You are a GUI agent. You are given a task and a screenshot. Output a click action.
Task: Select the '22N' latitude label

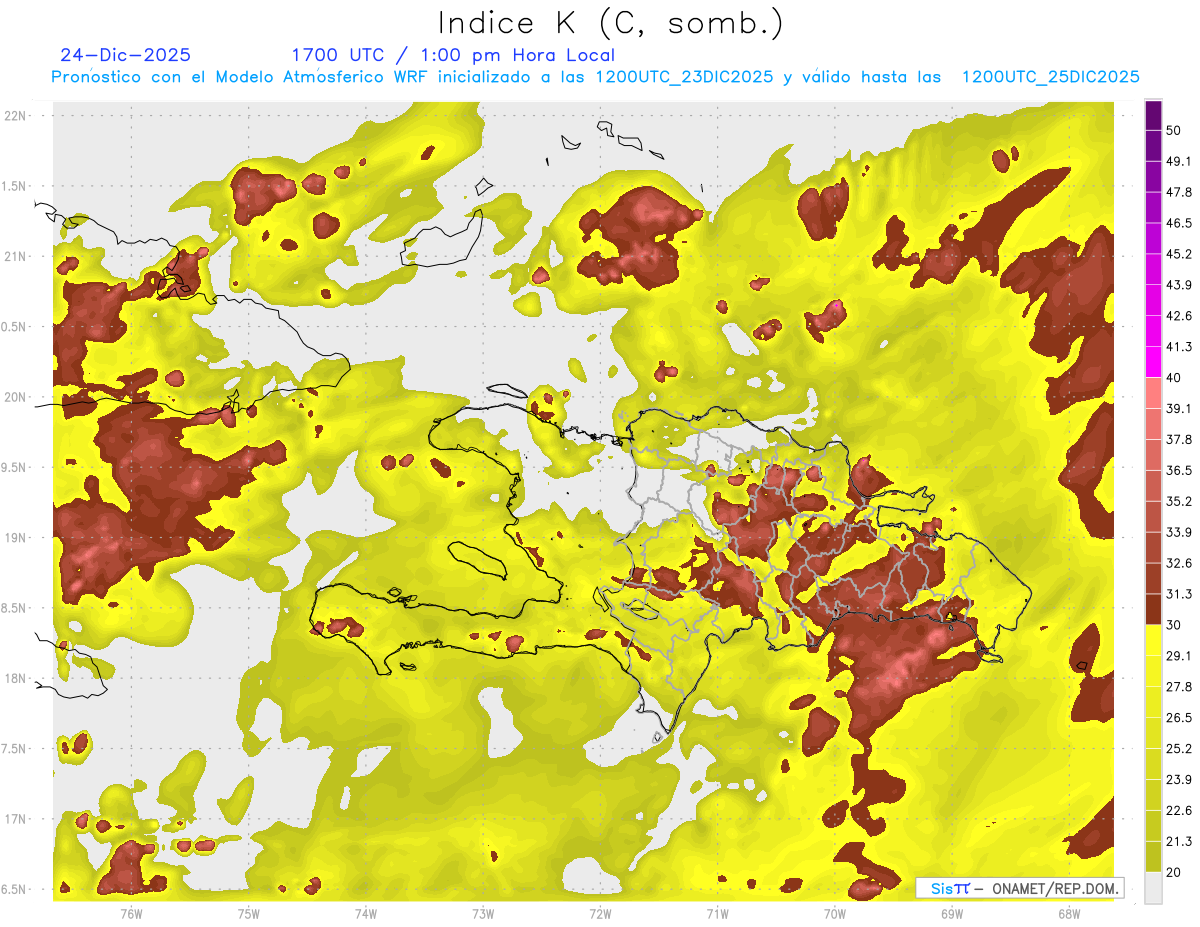pos(17,115)
